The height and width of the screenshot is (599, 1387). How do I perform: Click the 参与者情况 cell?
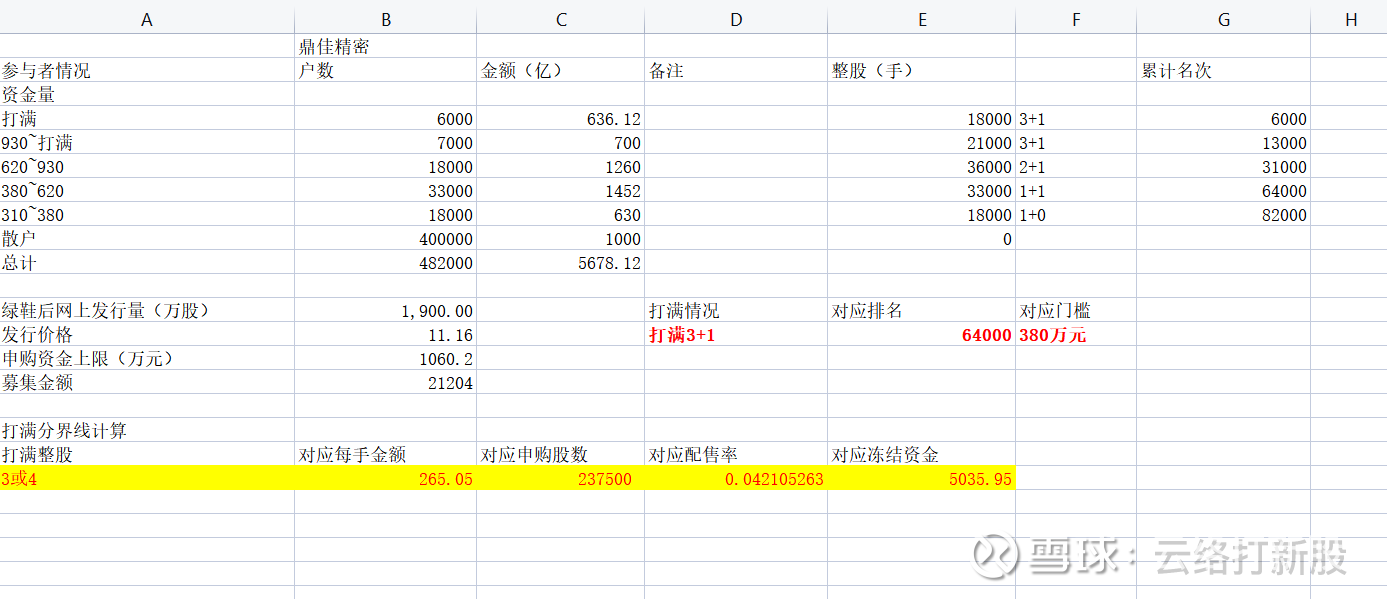(x=147, y=70)
